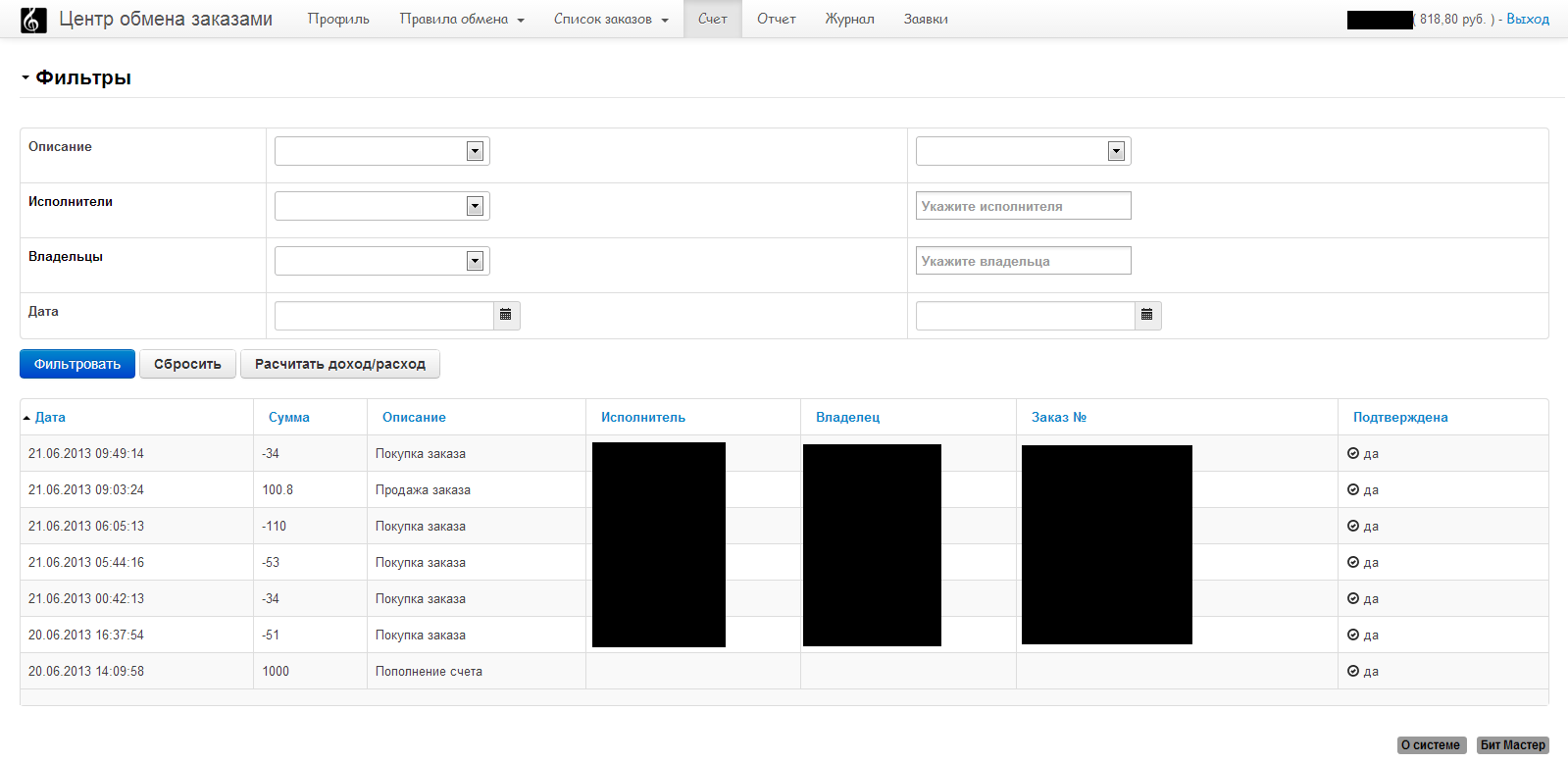This screenshot has width=1568, height=763.
Task: Open calendar picker for end date
Action: pyautogui.click(x=1147, y=315)
